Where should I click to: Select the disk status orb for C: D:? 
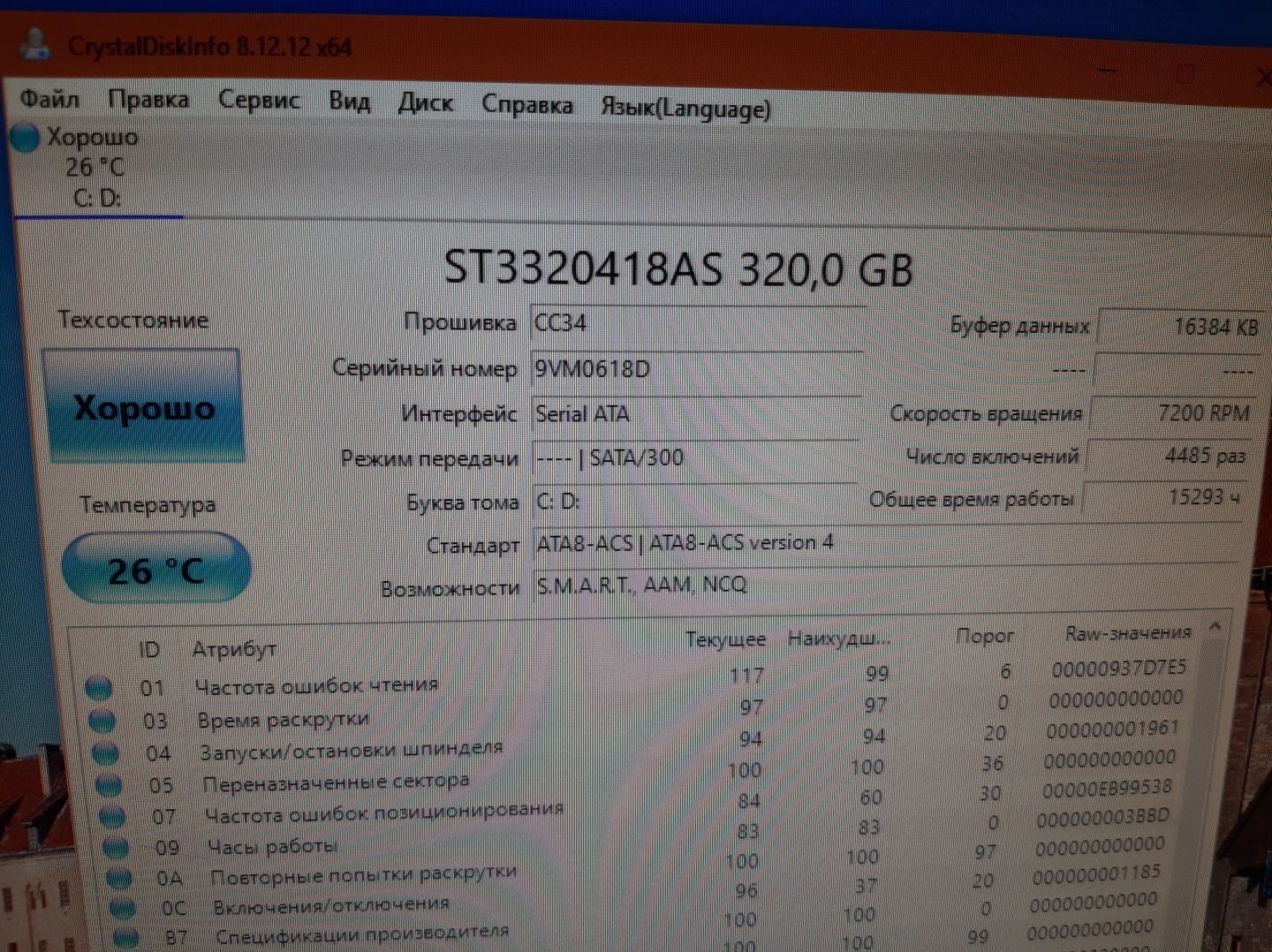coord(25,138)
